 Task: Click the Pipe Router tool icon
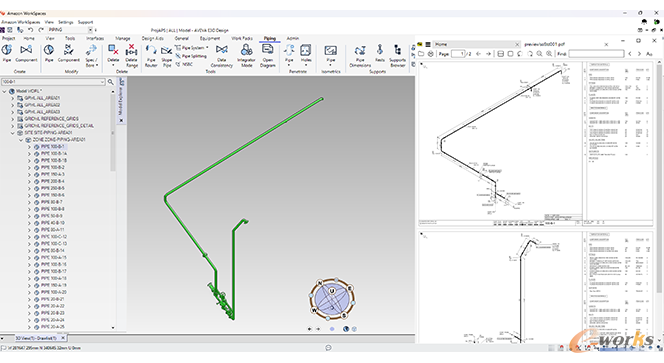tap(151, 56)
